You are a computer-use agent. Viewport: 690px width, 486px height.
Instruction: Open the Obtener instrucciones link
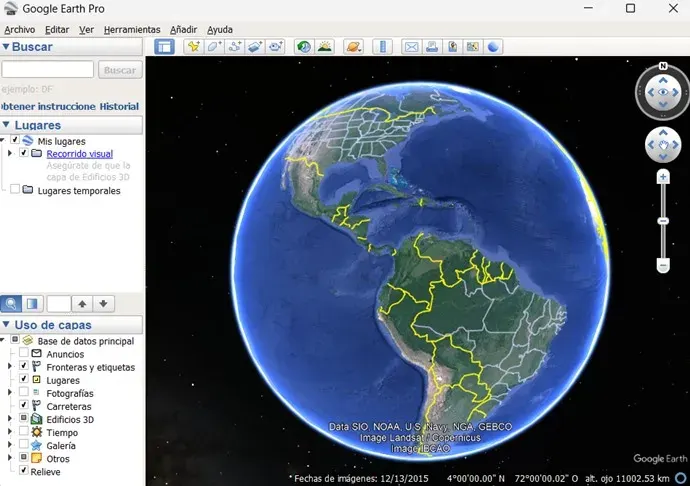48,107
